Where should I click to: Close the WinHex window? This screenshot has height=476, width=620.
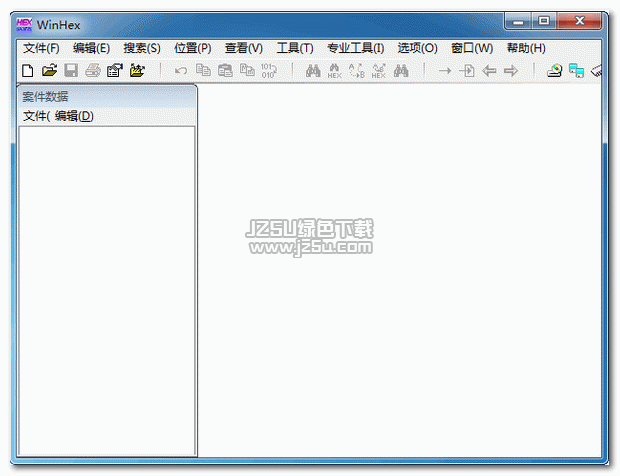(579, 21)
